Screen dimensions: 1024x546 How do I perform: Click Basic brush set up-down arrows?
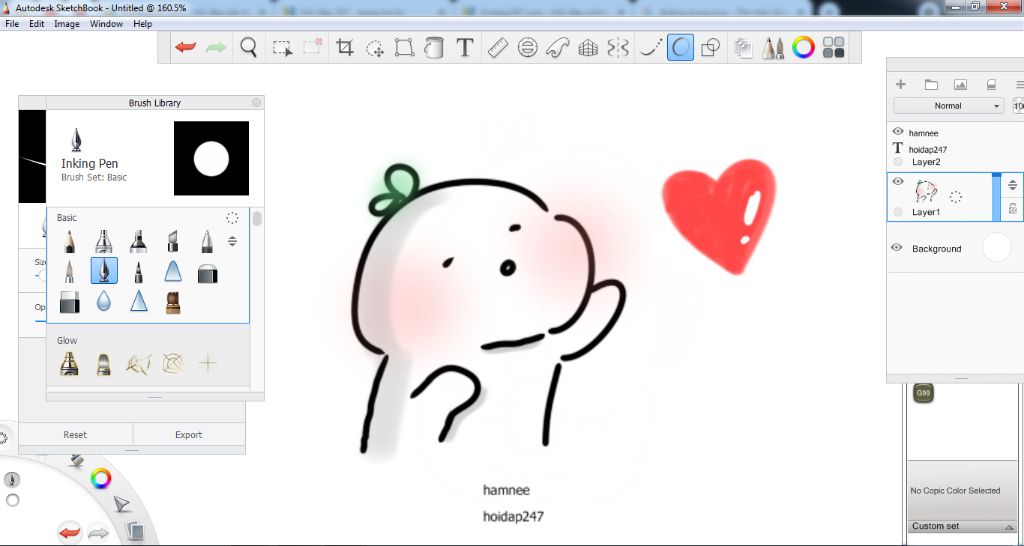[232, 241]
